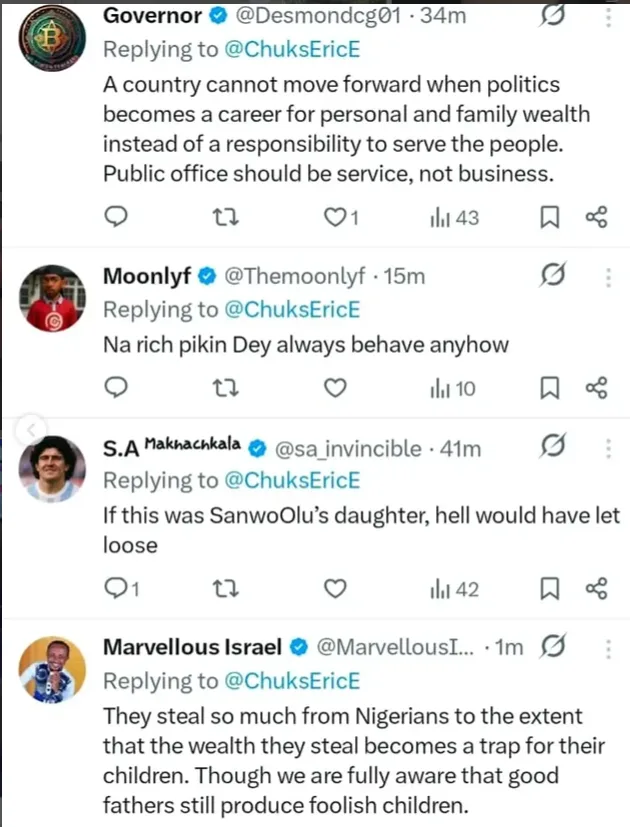Image resolution: width=630 pixels, height=827 pixels.
Task: Open Moonlyf's profile picture
Action: 53,298
